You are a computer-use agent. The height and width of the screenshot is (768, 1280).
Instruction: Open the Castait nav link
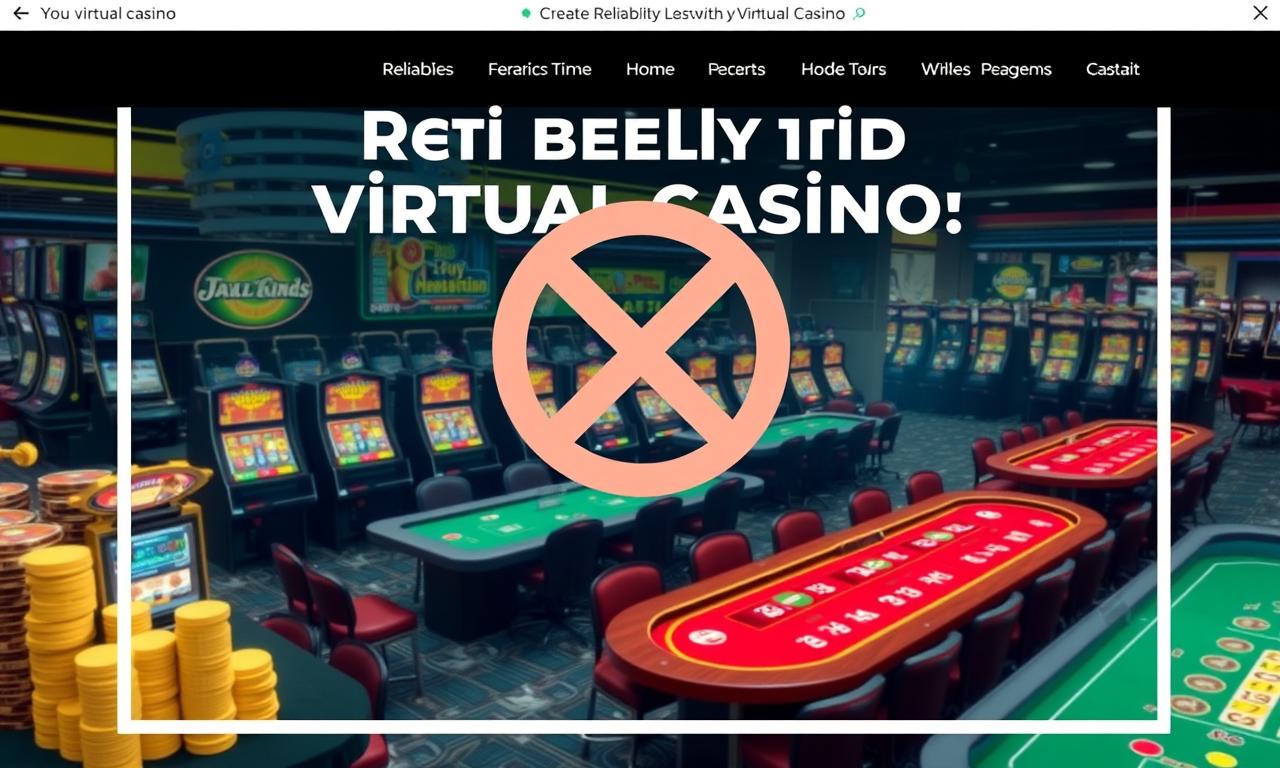(x=1113, y=69)
